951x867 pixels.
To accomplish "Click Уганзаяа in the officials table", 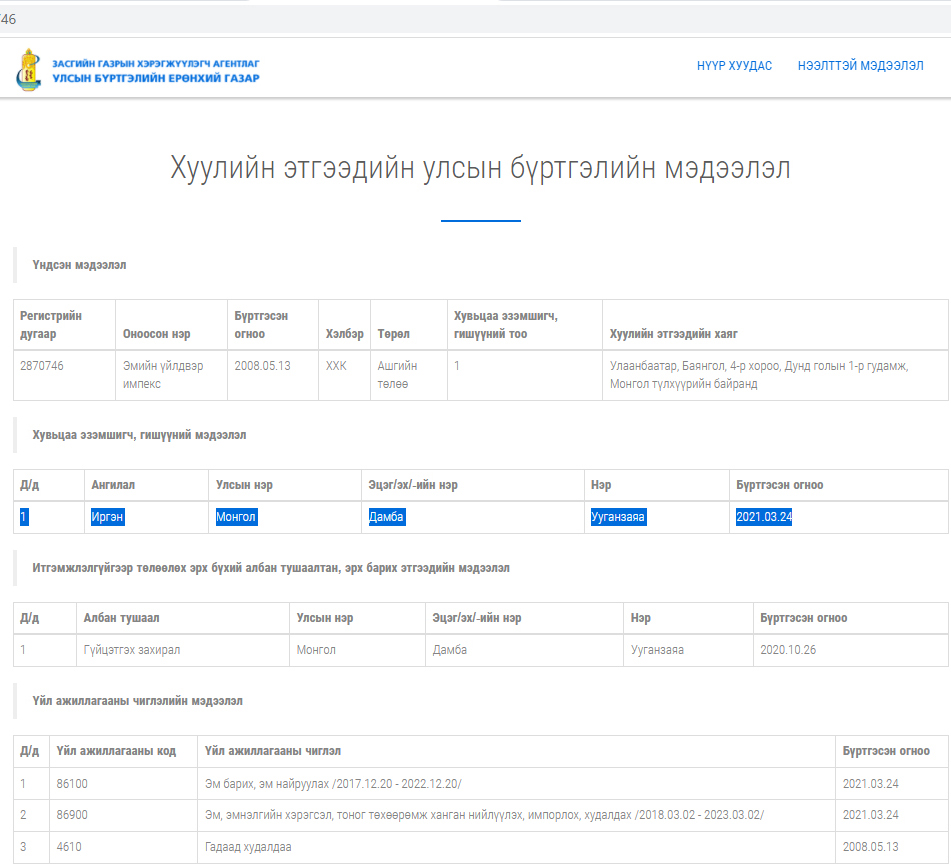I will click(657, 649).
